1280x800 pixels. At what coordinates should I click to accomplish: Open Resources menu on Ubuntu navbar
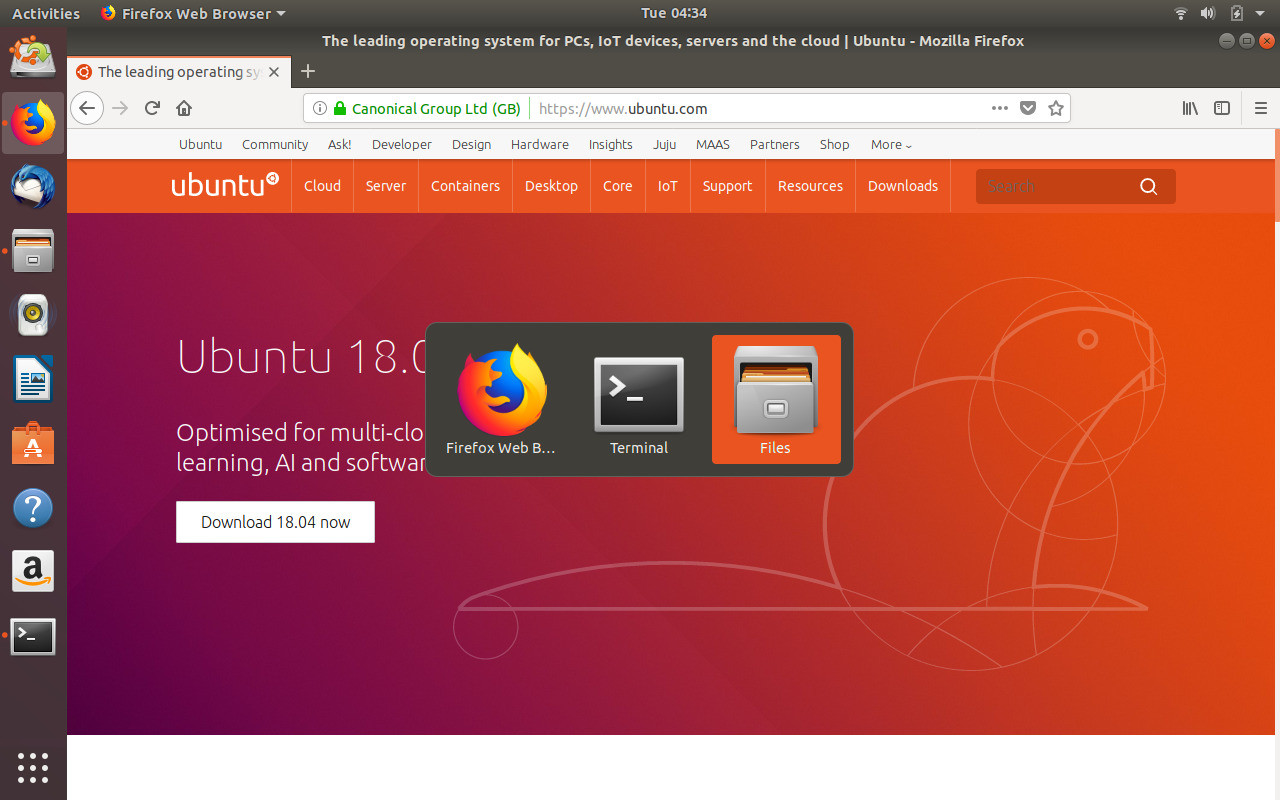[810, 186]
